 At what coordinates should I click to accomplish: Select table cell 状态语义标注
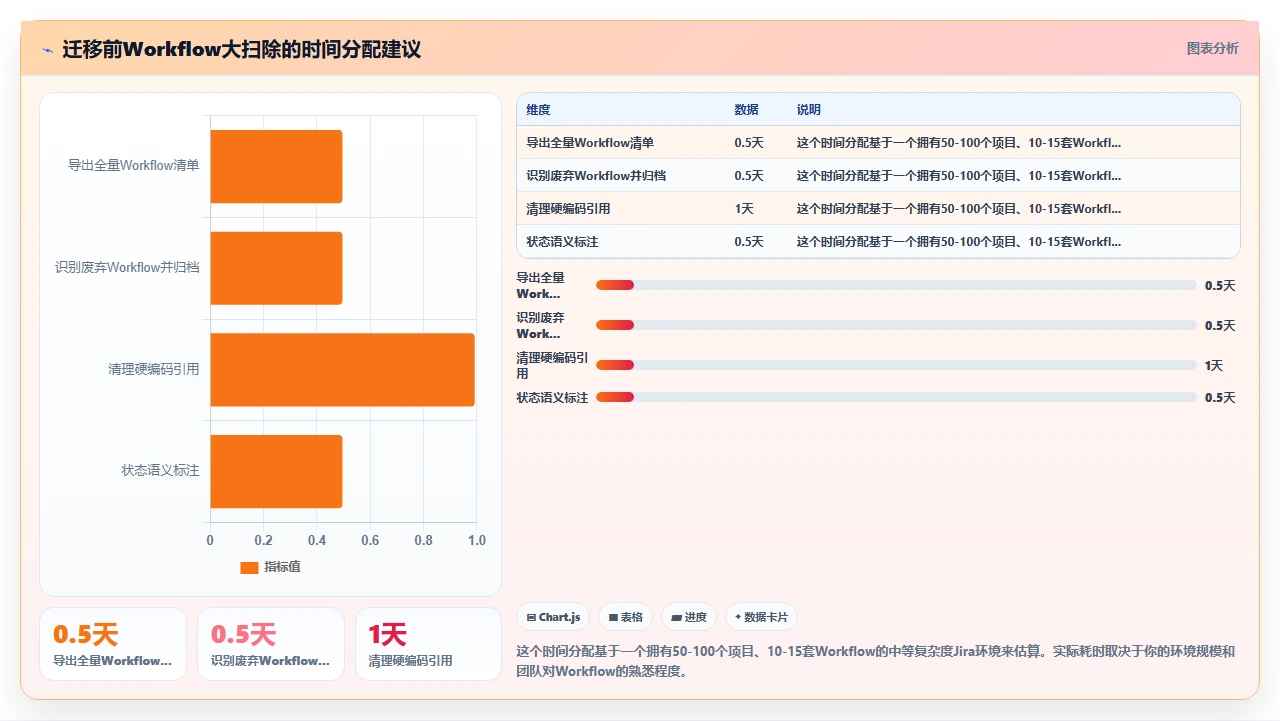click(562, 242)
